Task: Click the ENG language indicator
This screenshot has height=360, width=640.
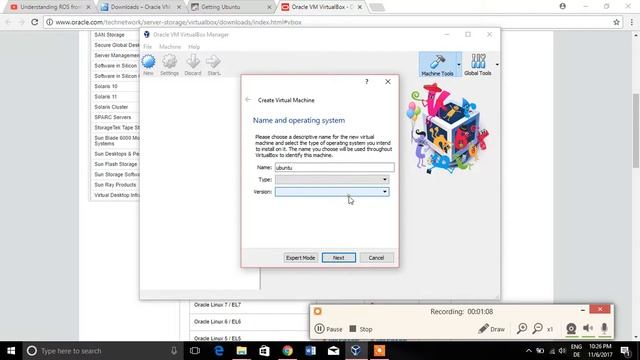Action: click(576, 347)
